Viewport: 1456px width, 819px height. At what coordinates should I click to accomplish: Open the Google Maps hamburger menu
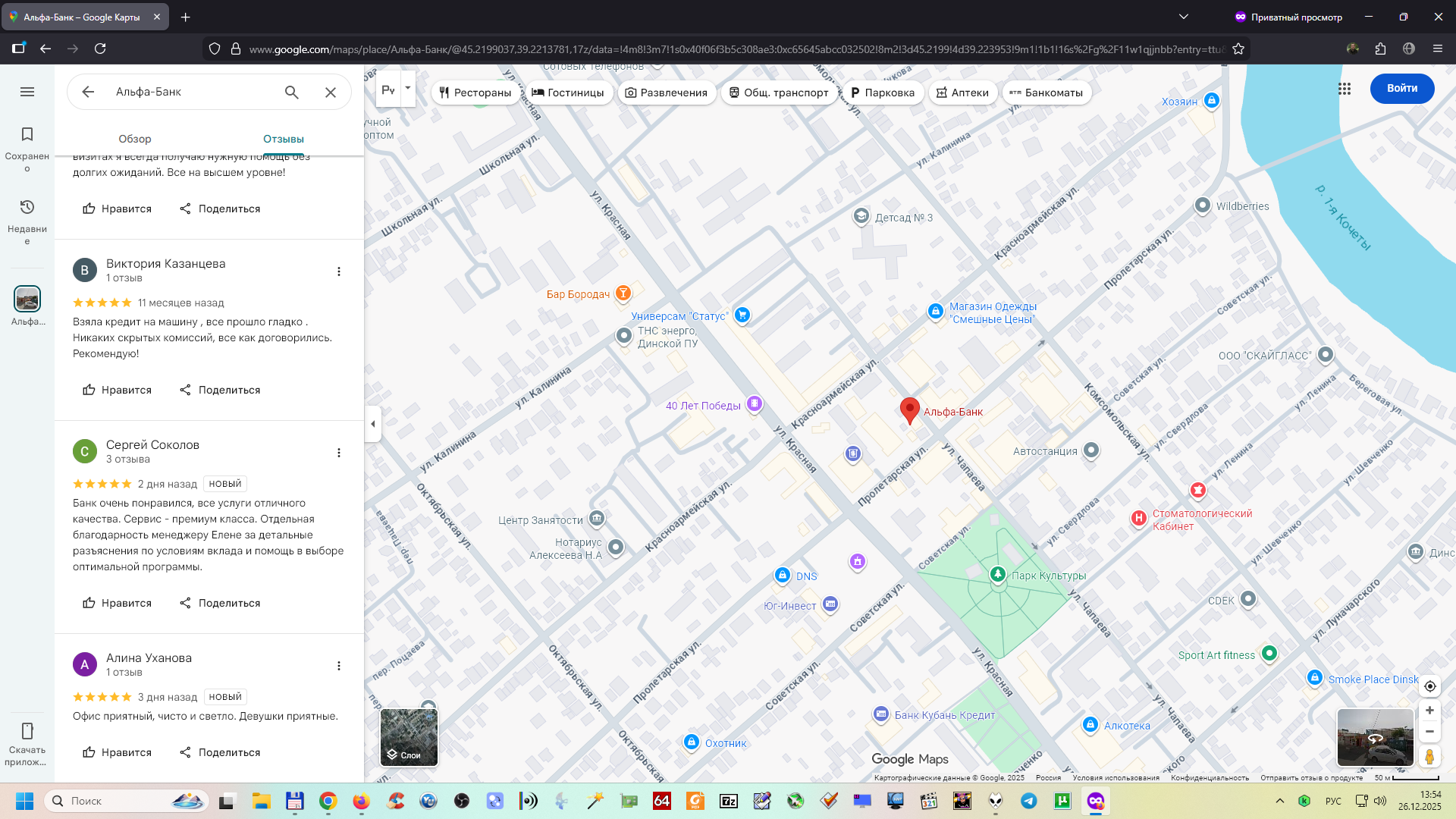pyautogui.click(x=27, y=92)
